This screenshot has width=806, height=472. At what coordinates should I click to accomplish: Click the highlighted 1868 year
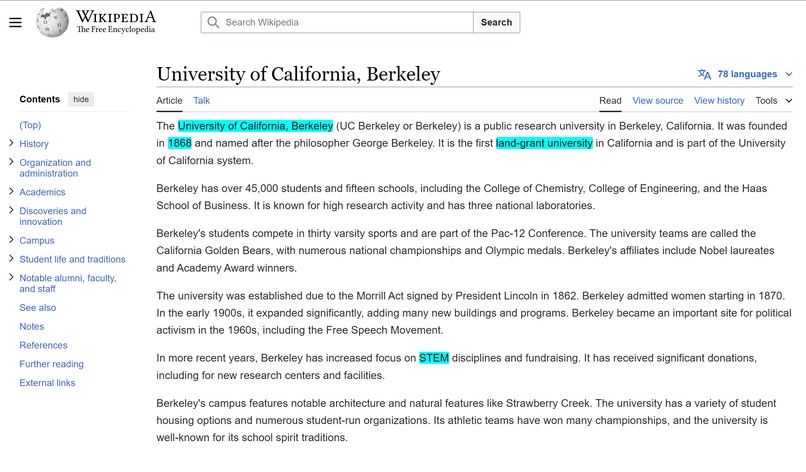click(179, 143)
